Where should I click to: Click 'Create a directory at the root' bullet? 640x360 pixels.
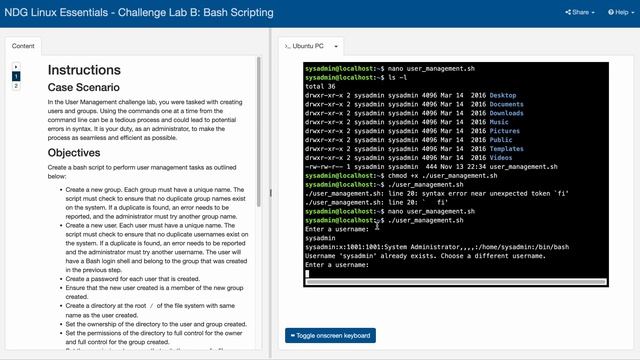point(150,310)
